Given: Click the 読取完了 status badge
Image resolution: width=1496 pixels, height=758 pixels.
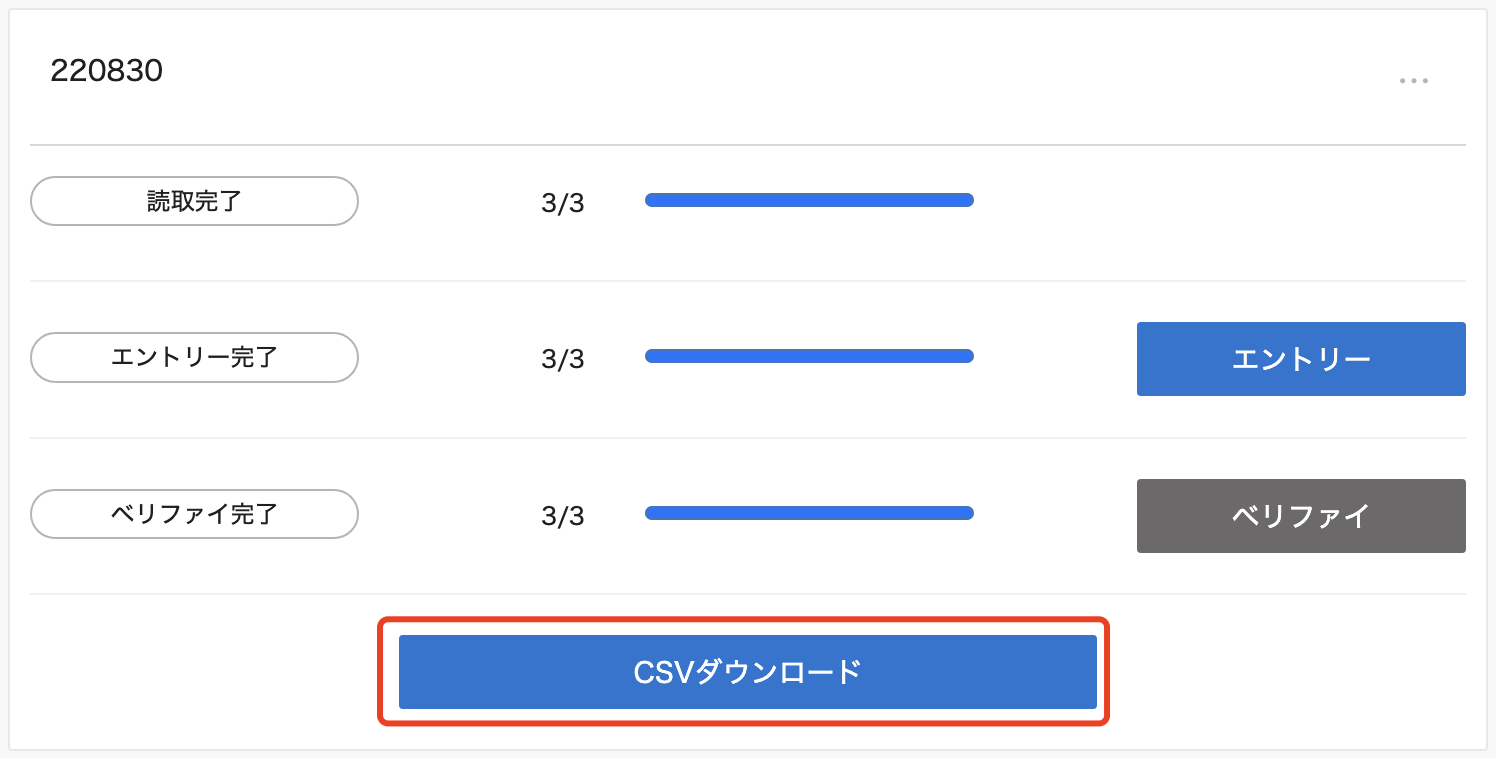Looking at the screenshot, I should 194,201.
